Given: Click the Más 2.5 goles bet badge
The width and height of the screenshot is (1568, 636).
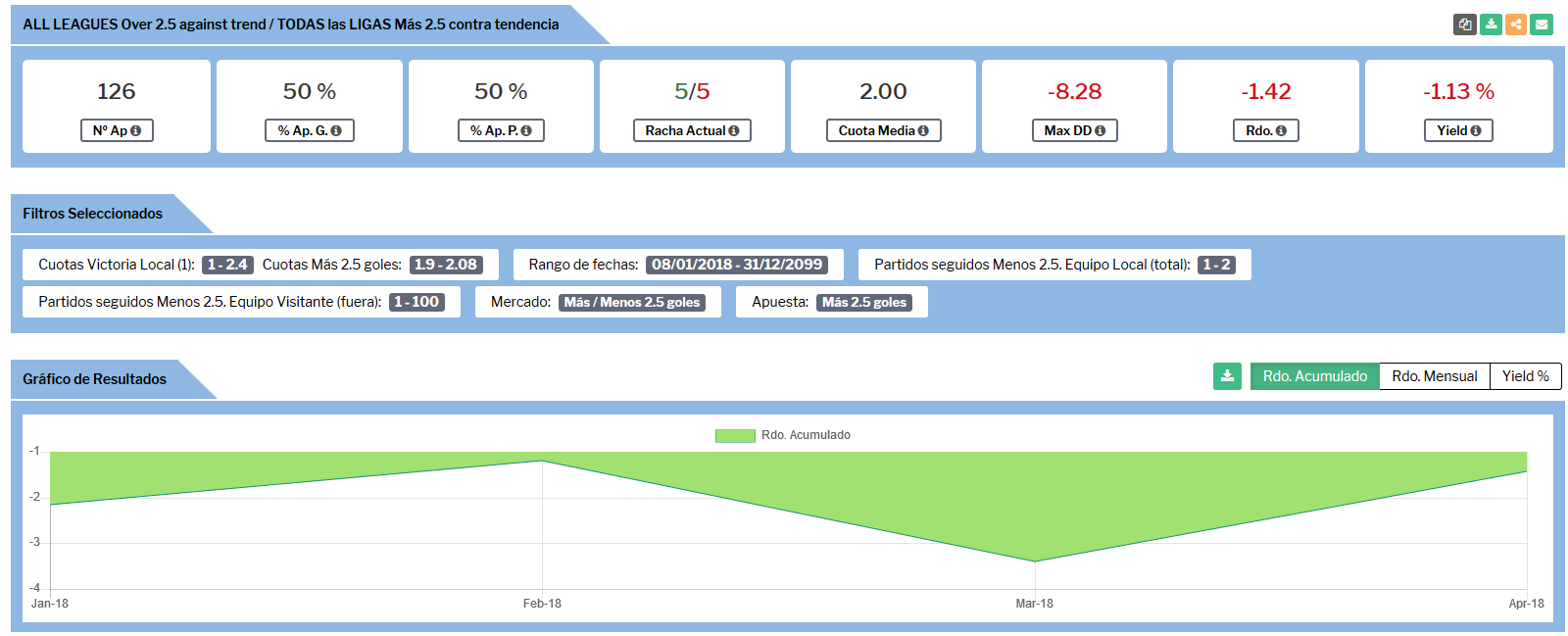Looking at the screenshot, I should [x=864, y=302].
